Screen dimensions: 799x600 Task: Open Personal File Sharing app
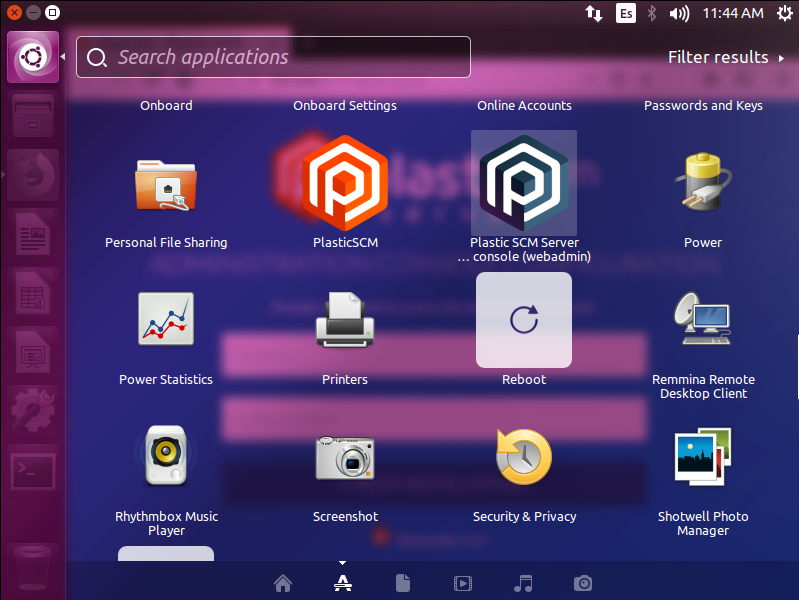(x=166, y=186)
